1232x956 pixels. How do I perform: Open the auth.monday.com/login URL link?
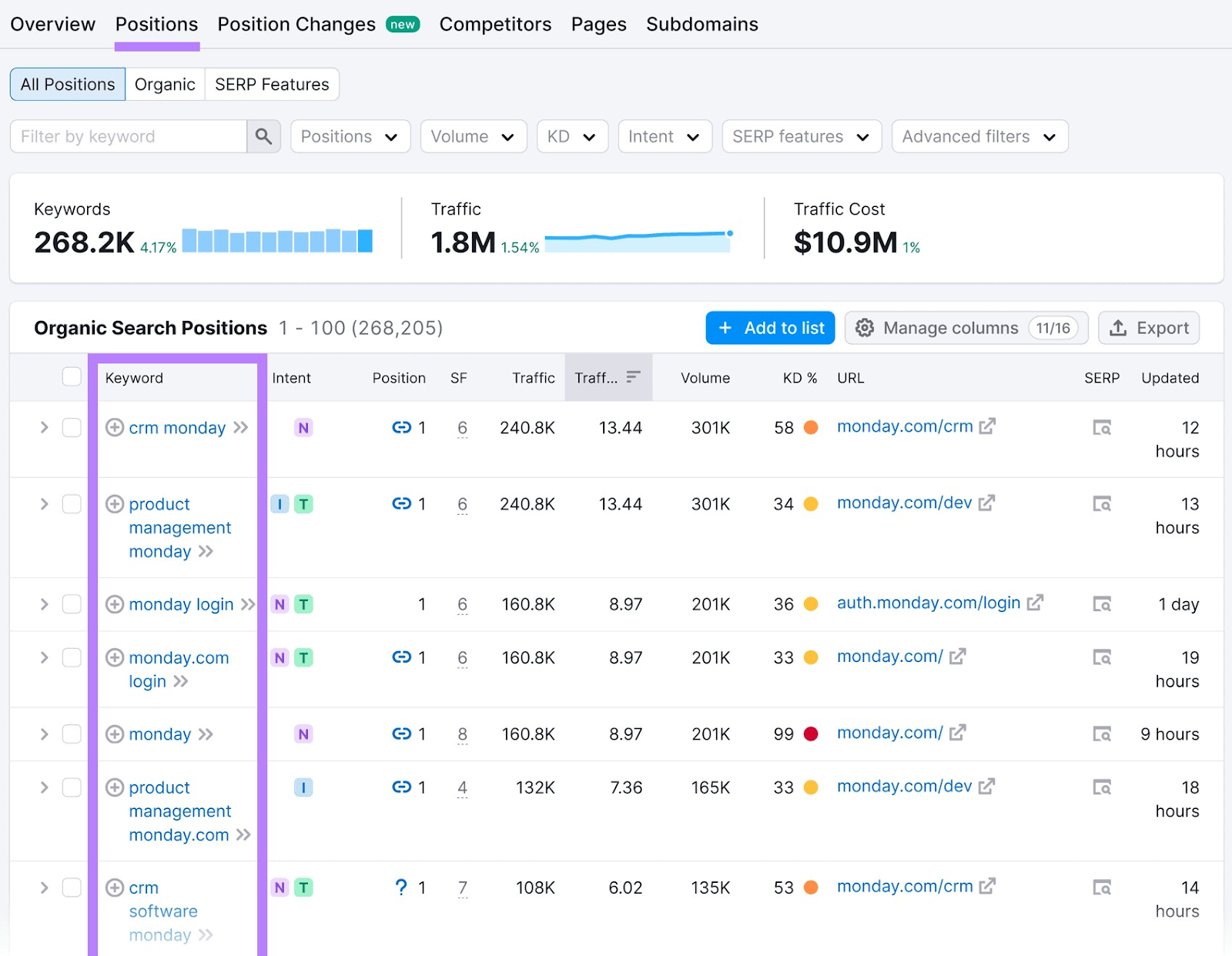[929, 603]
